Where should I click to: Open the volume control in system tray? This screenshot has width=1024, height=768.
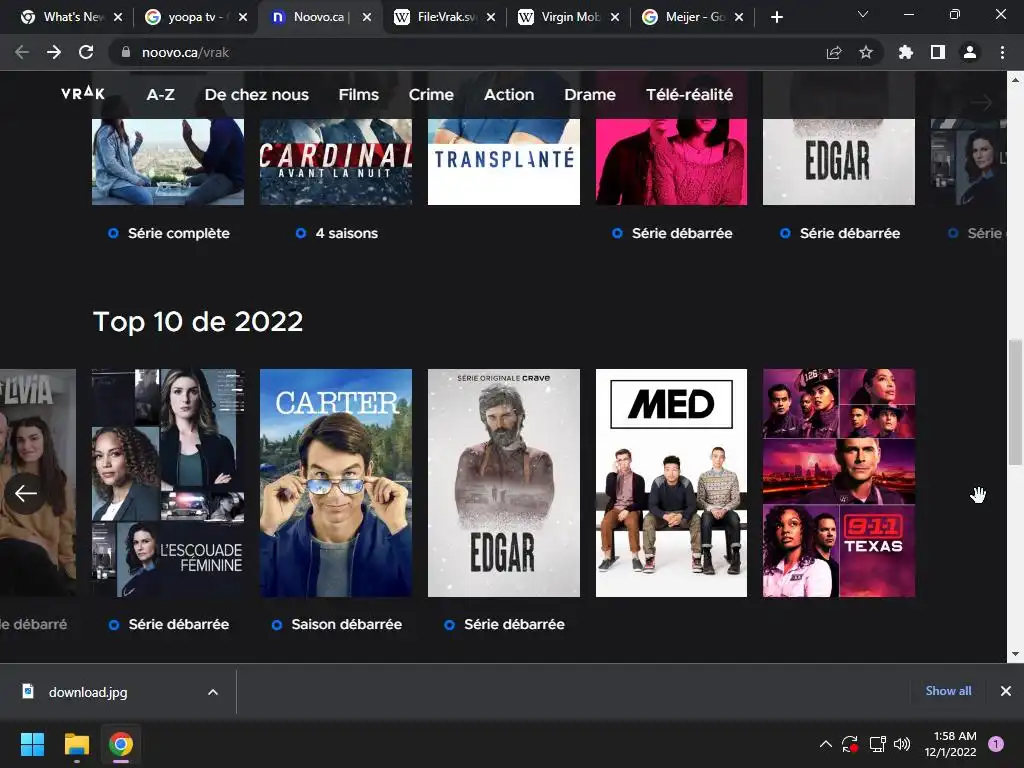(902, 744)
